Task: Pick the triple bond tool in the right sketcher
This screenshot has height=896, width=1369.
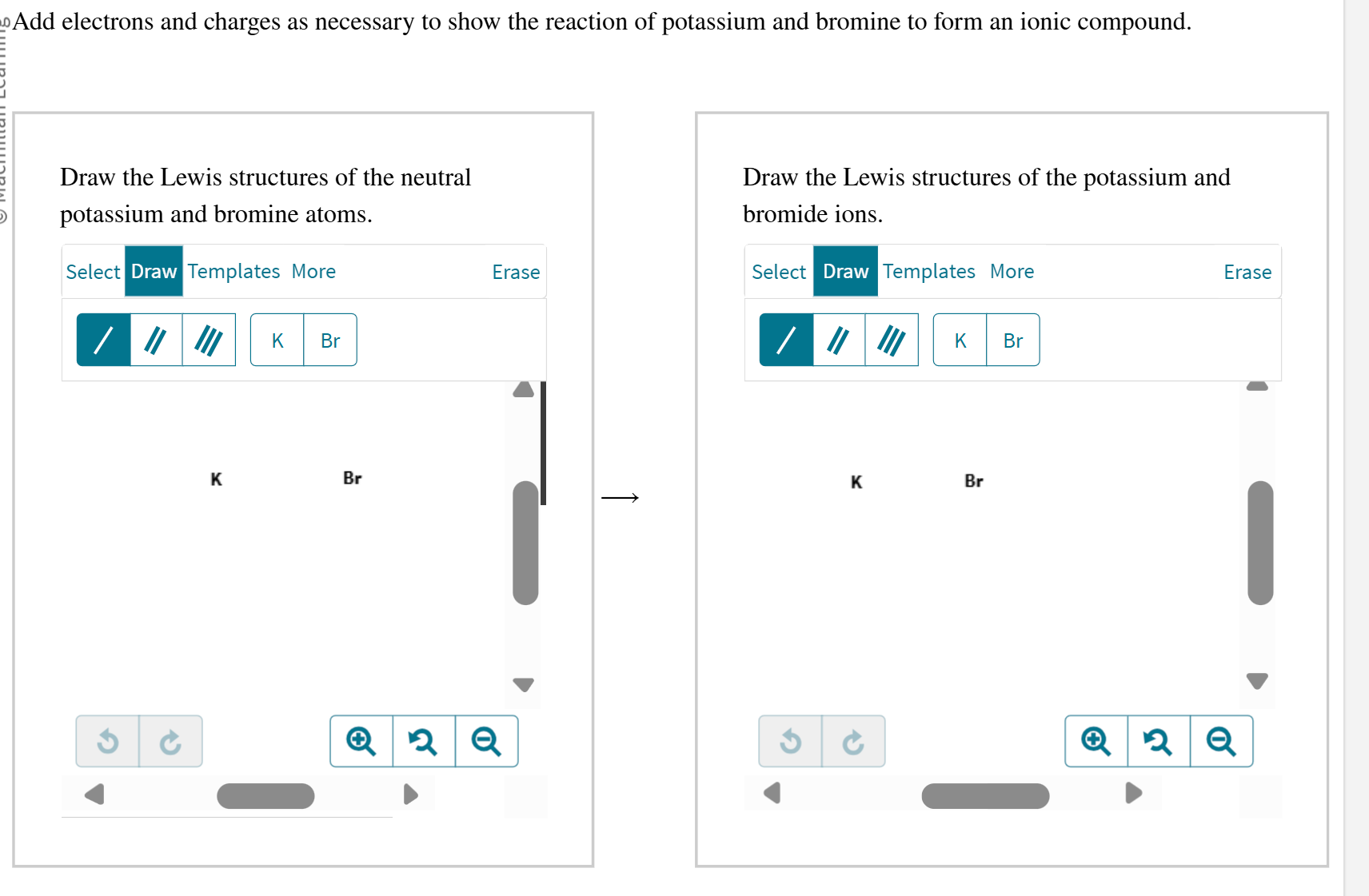Action: 891,340
